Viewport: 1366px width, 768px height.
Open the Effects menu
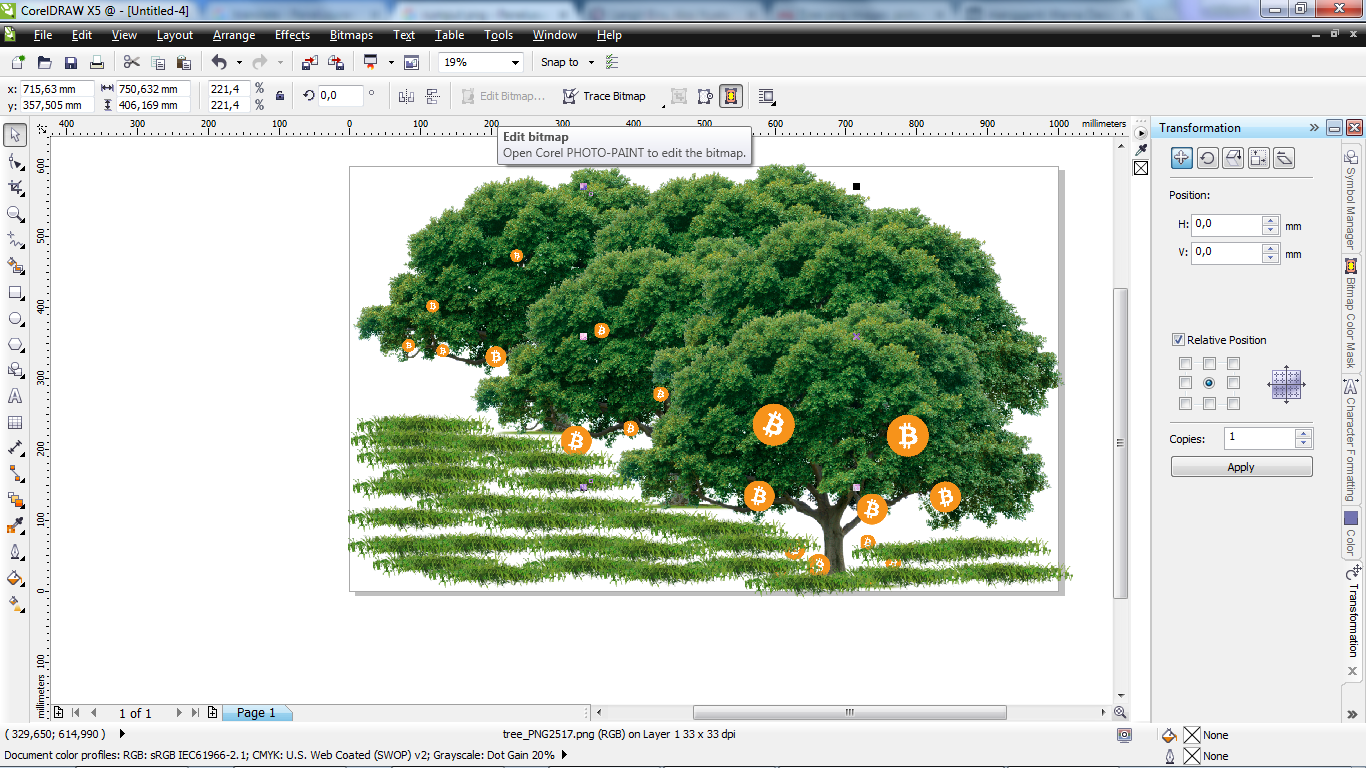click(293, 35)
